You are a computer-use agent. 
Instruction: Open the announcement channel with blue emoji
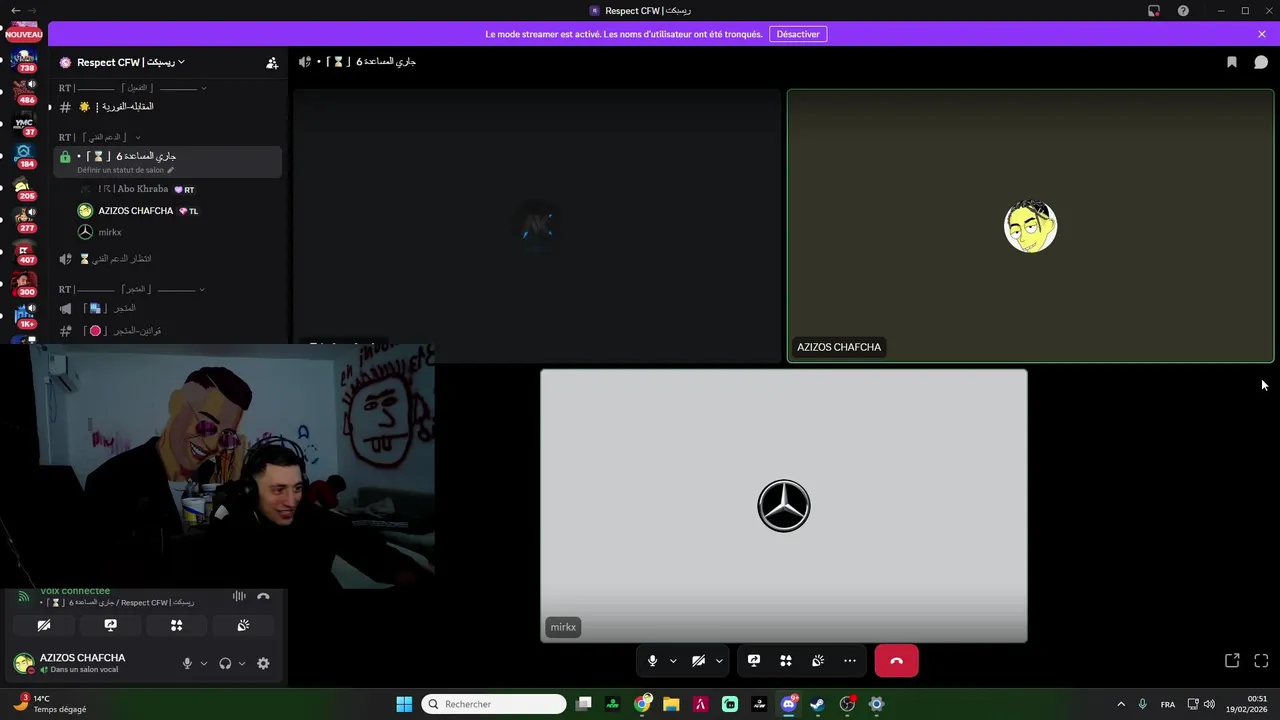tap(167, 309)
